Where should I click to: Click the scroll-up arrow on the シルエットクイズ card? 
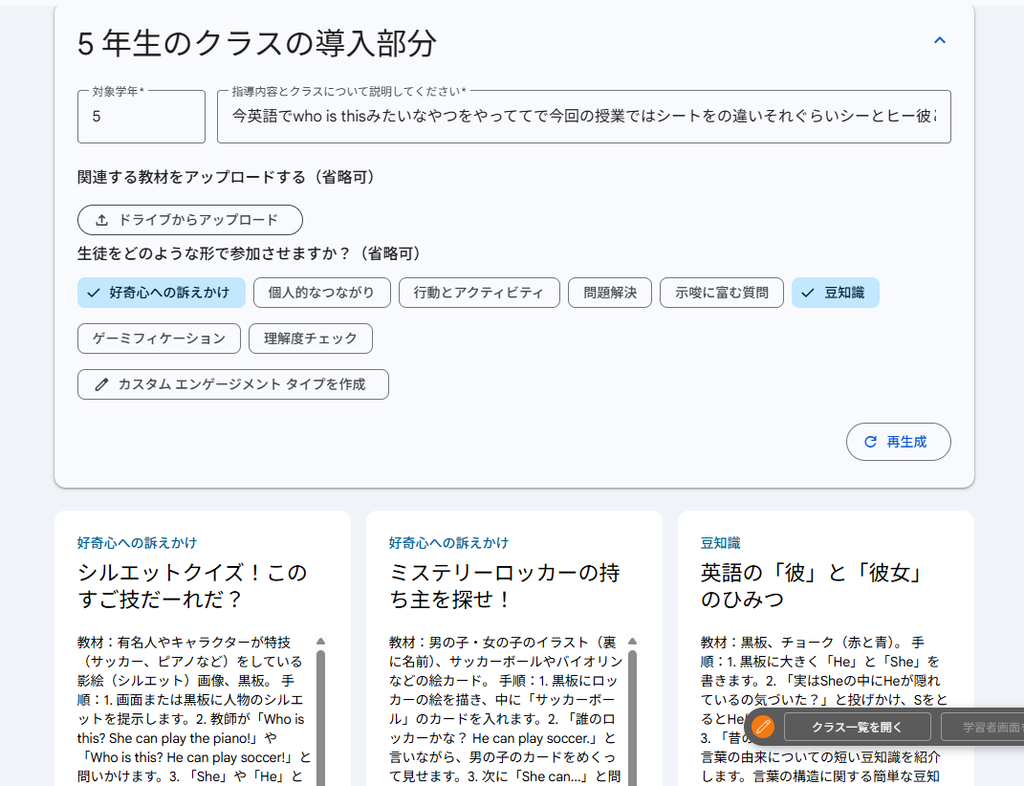(321, 641)
